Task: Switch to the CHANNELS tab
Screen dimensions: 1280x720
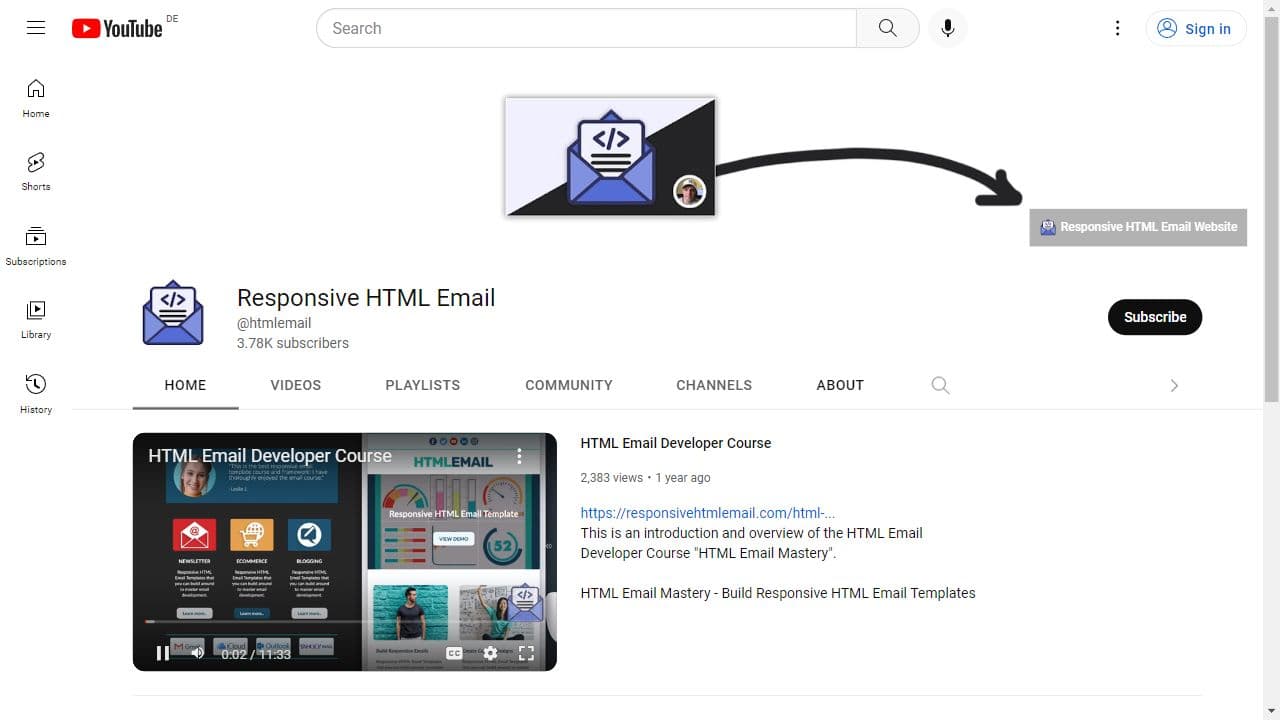Action: (x=714, y=385)
